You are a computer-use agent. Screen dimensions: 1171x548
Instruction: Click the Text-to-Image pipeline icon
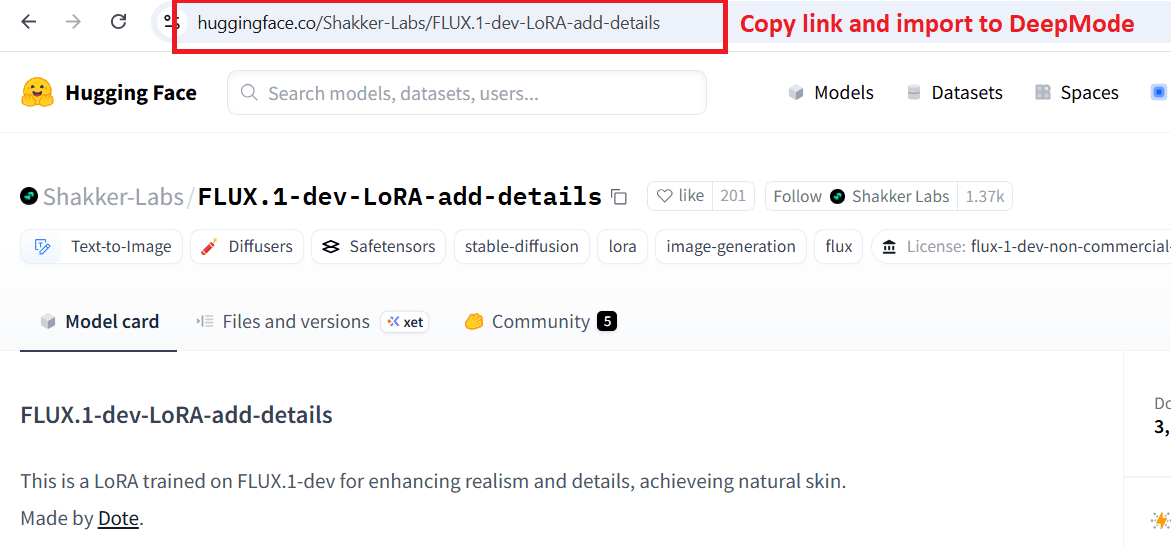click(43, 246)
